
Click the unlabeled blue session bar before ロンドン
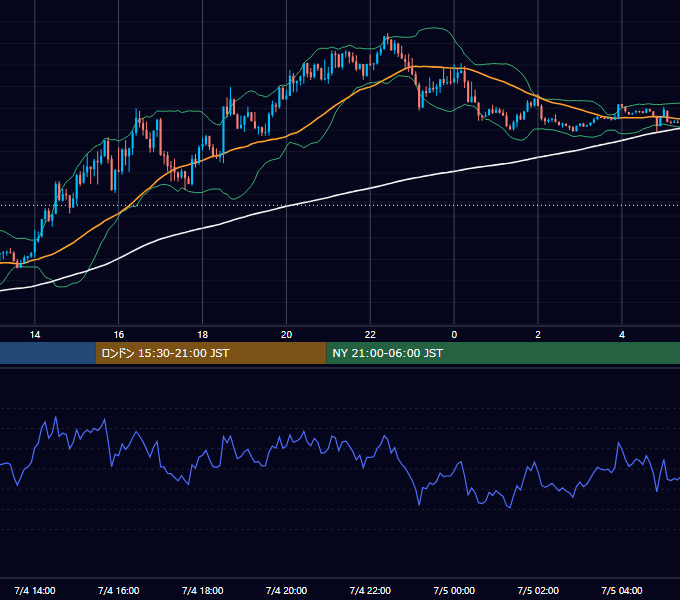[48, 353]
